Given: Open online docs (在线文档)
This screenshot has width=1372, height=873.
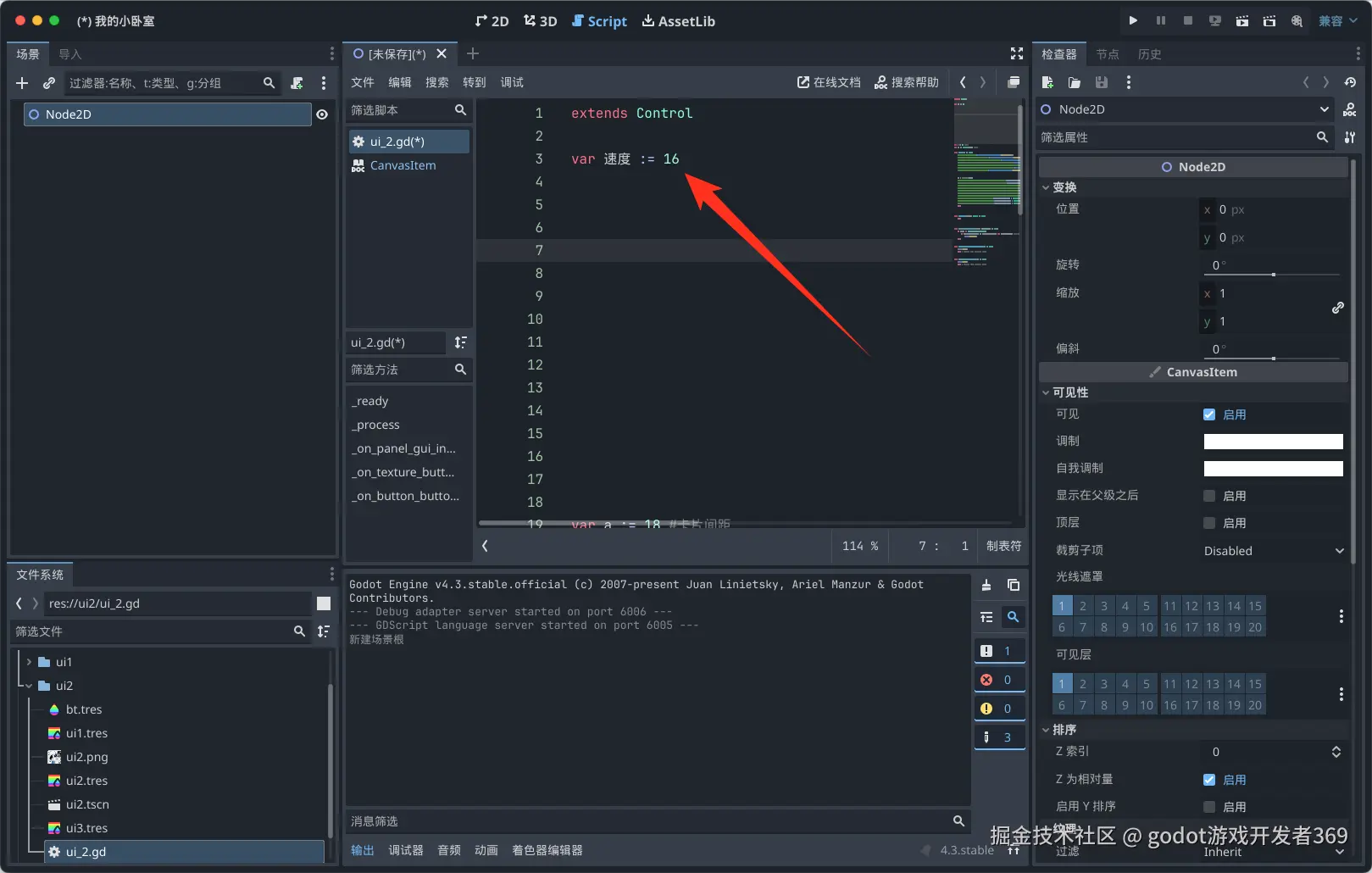Looking at the screenshot, I should (x=829, y=82).
